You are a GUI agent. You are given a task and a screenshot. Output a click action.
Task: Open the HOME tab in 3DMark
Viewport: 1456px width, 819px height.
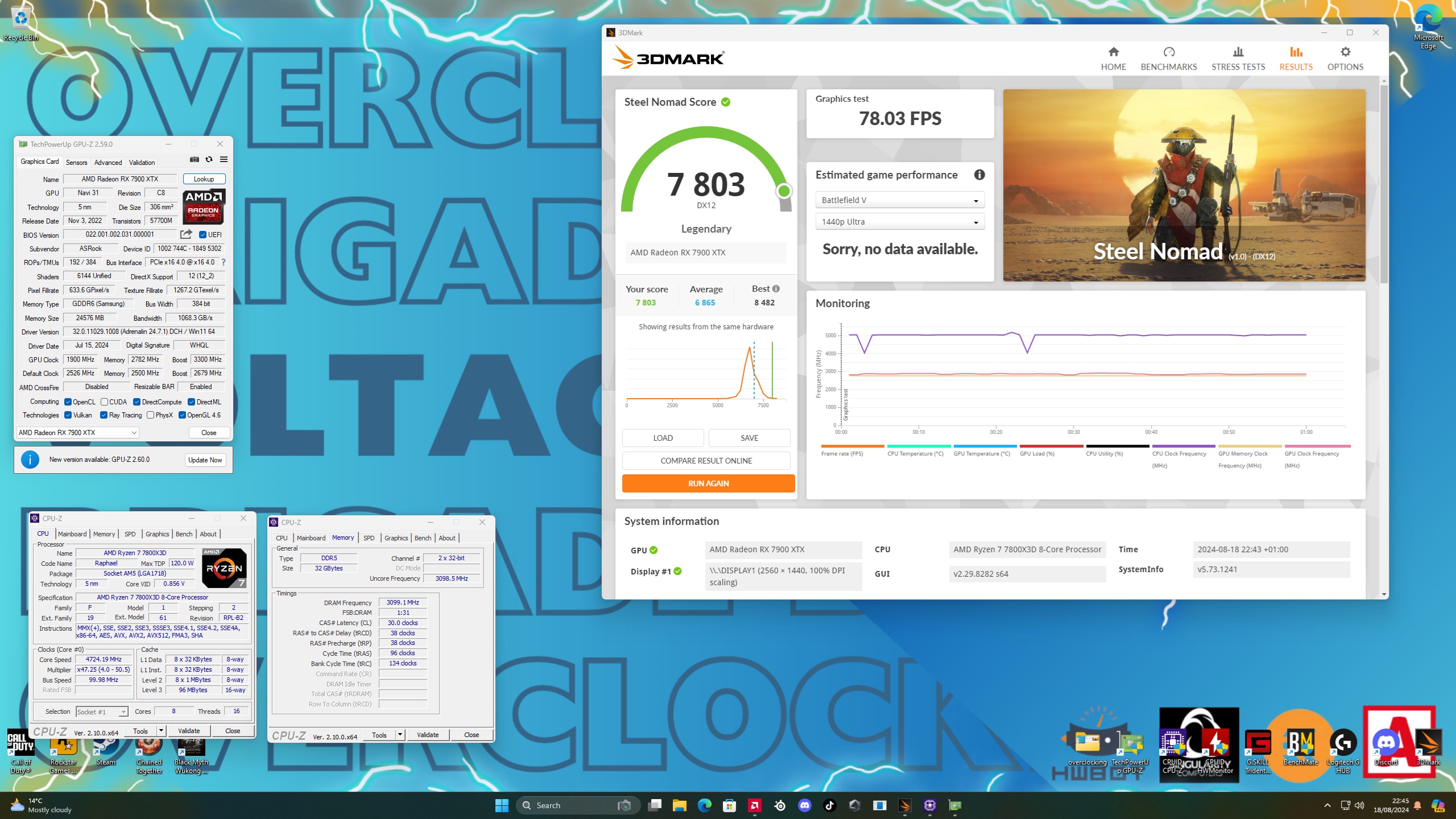pos(1113,59)
